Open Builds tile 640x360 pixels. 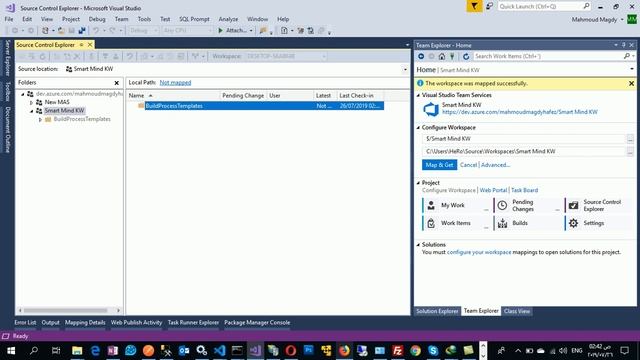[x=527, y=223]
